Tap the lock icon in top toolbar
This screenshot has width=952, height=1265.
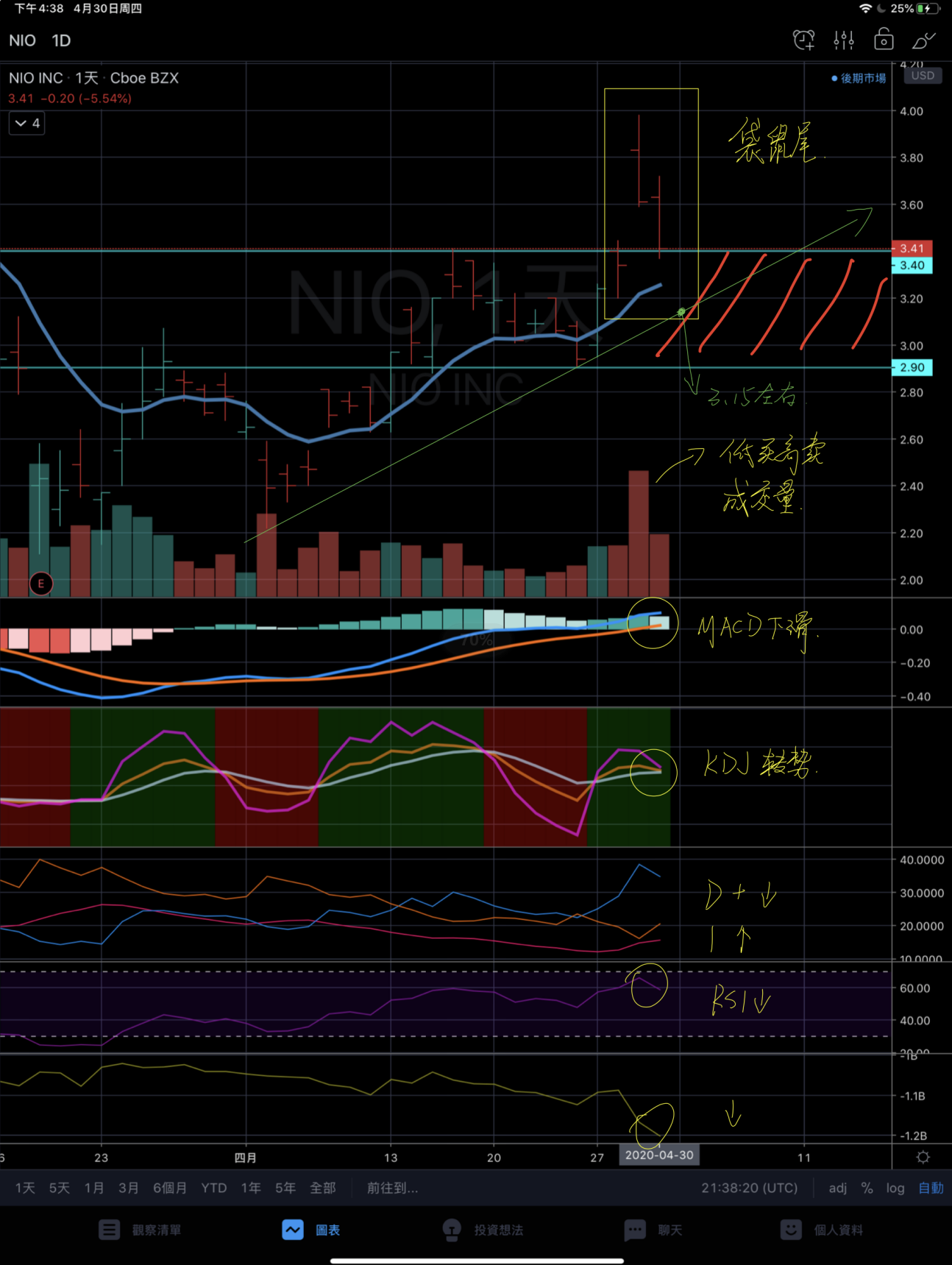click(x=884, y=40)
